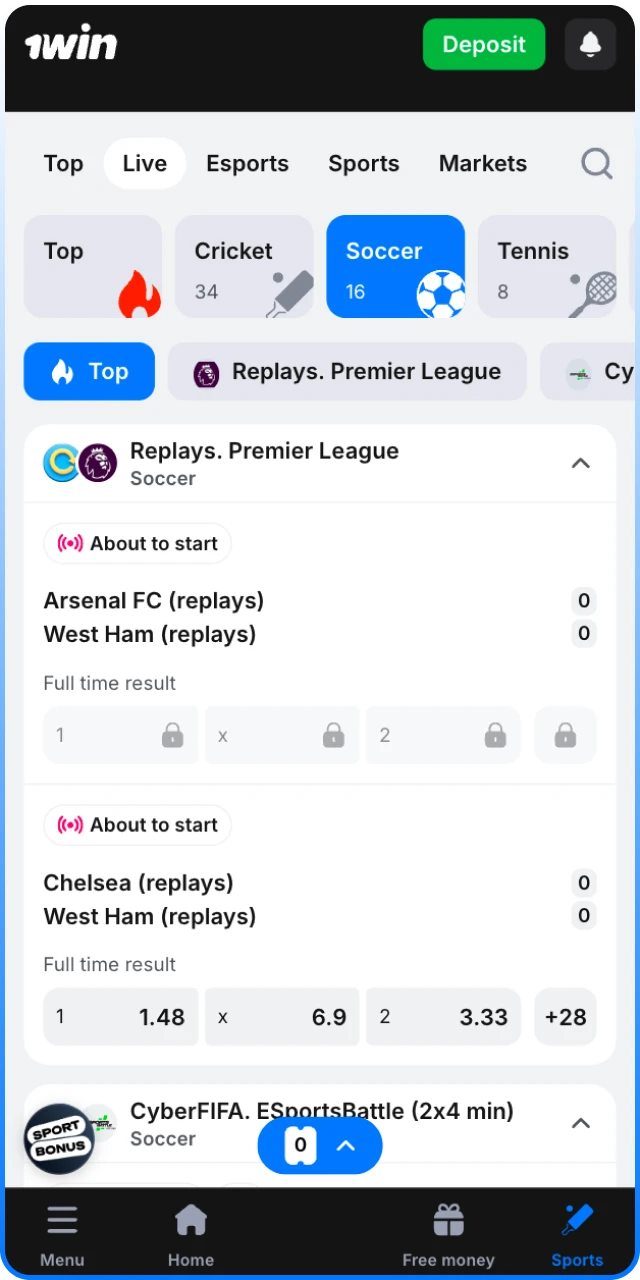Screen dimensions: 640x1280
Task: Click the 1win logo
Action: coord(70,42)
